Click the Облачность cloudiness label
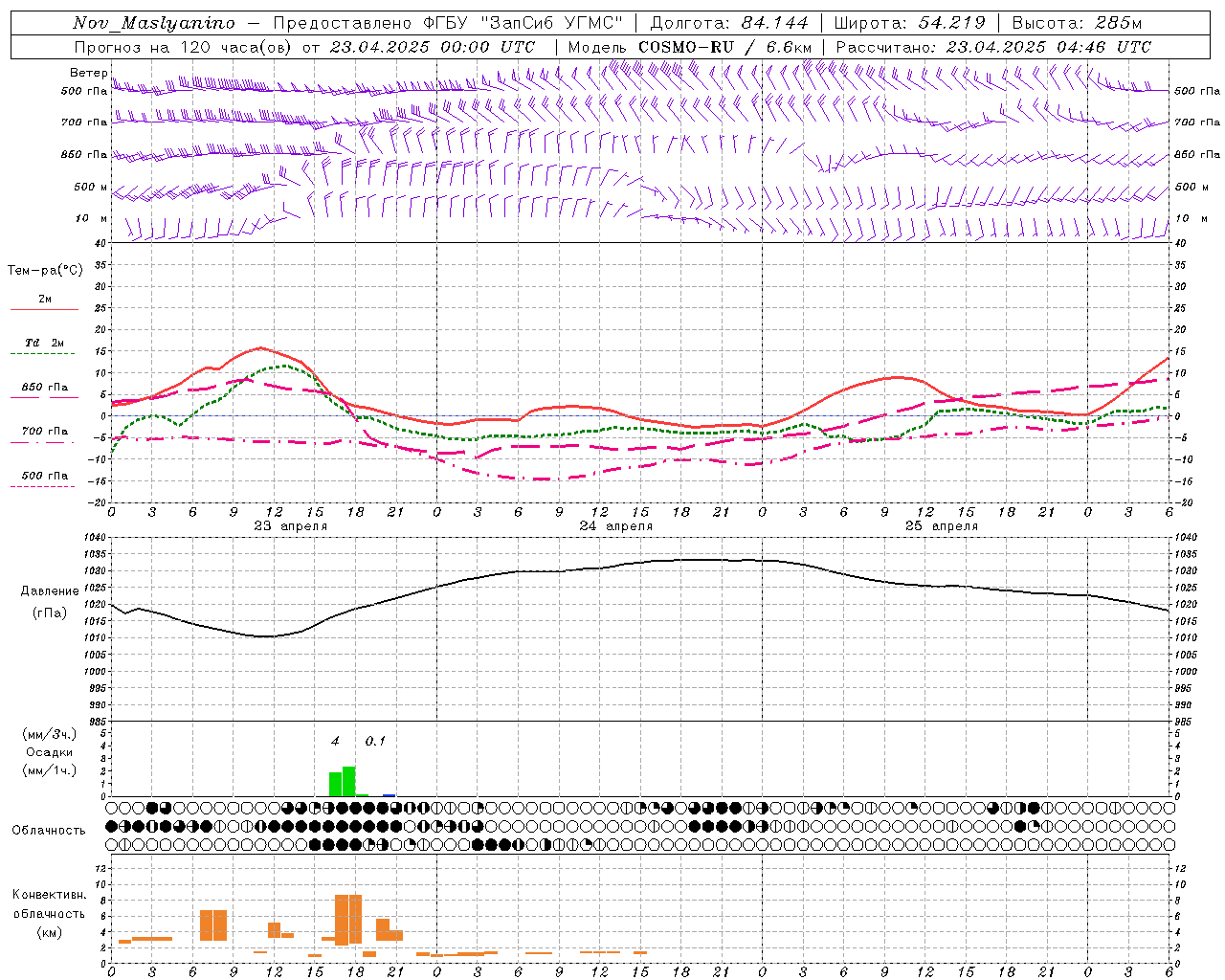Viewport: 1225px width, 980px height. (x=48, y=831)
